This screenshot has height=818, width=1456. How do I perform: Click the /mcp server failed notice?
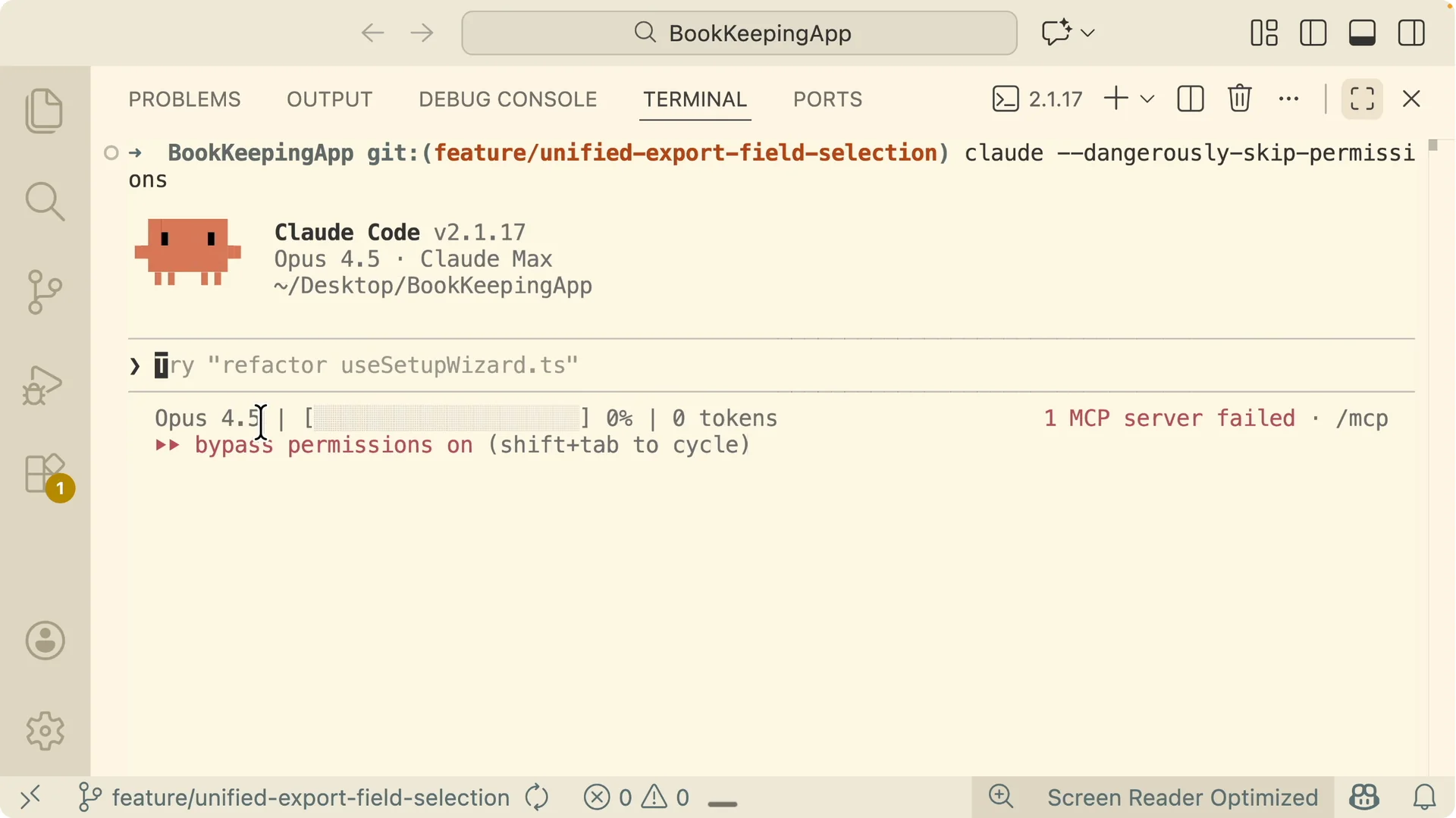click(x=1216, y=418)
